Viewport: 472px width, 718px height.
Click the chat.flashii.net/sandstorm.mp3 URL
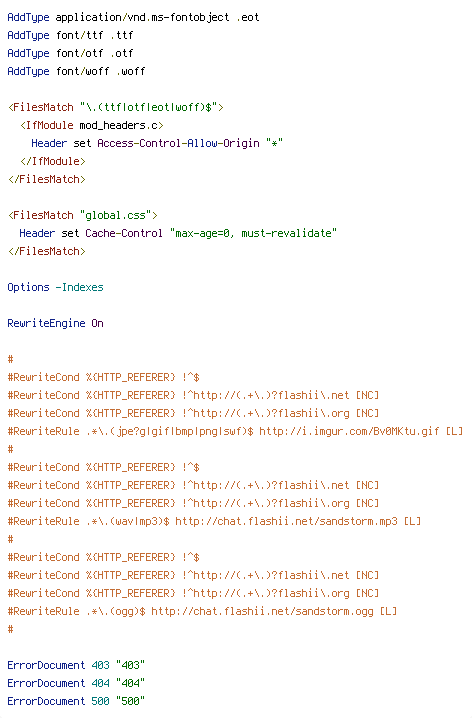tap(286, 521)
